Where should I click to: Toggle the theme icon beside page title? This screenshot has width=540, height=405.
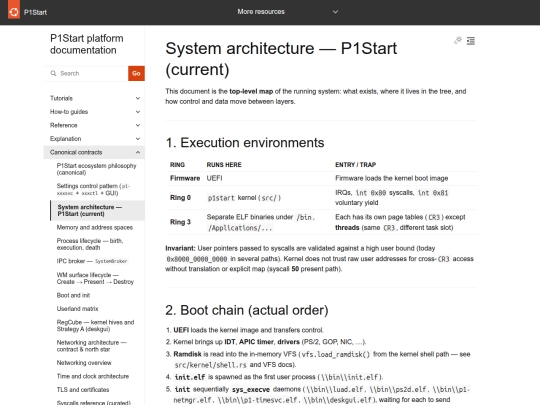[458, 41]
